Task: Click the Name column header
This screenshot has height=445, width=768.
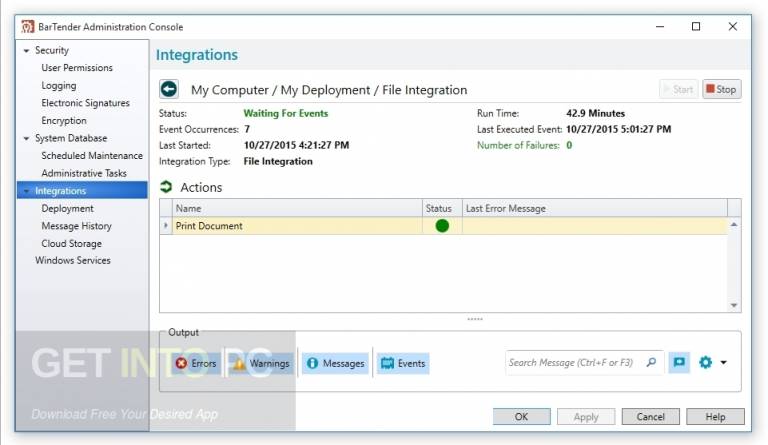Action: (297, 208)
